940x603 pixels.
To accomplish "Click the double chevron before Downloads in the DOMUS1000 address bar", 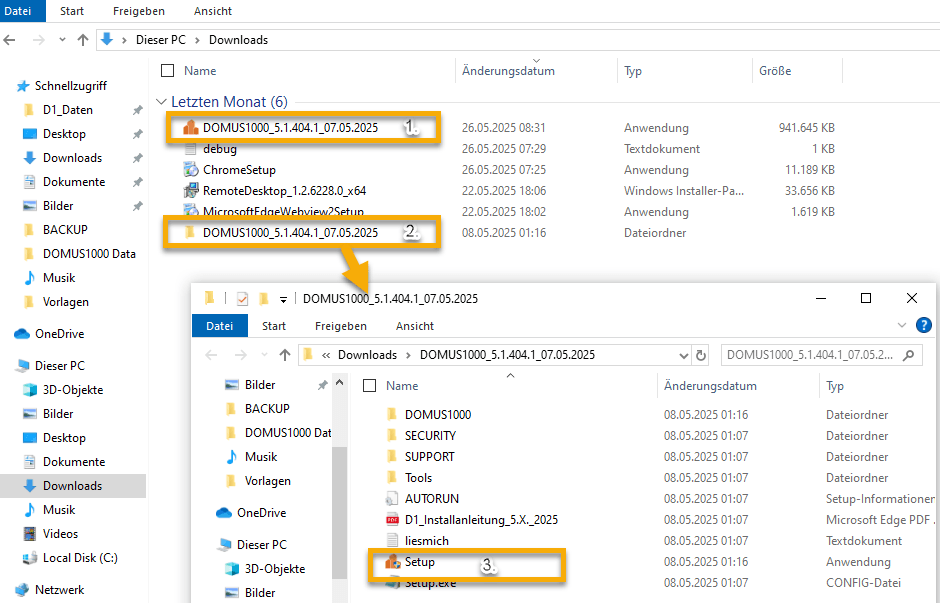I will tap(326, 355).
